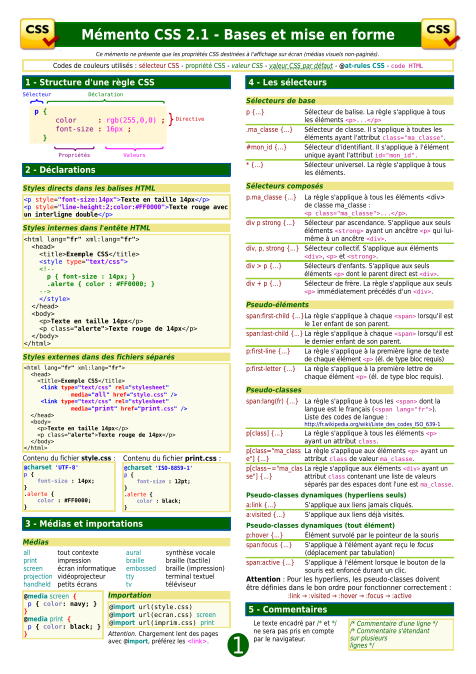Click the "Déclaration" label above the green bracket
The width and height of the screenshot is (476, 674).
[105, 94]
